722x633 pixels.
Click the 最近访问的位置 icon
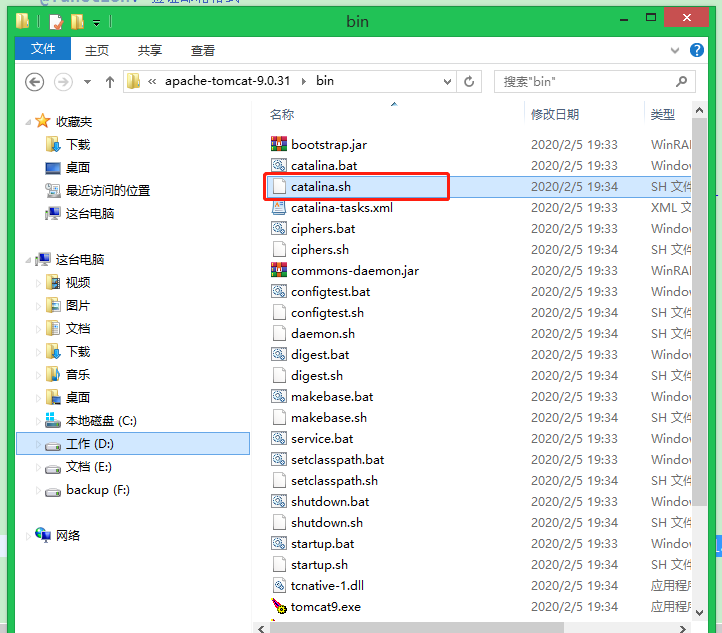click(x=53, y=190)
